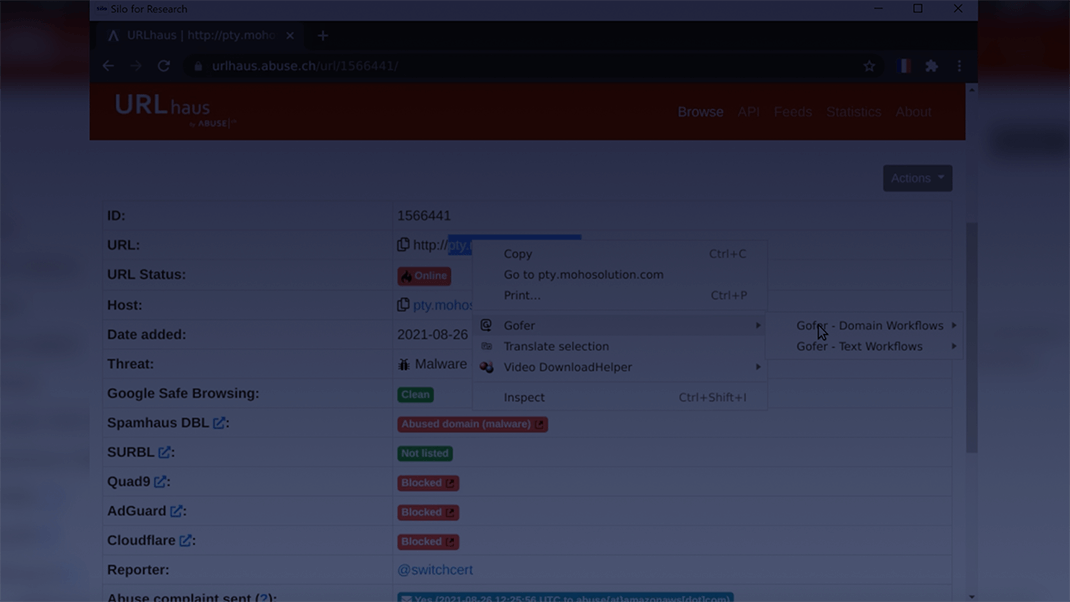This screenshot has height=602, width=1070.
Task: Click the URLhaus logo
Action: 175,111
